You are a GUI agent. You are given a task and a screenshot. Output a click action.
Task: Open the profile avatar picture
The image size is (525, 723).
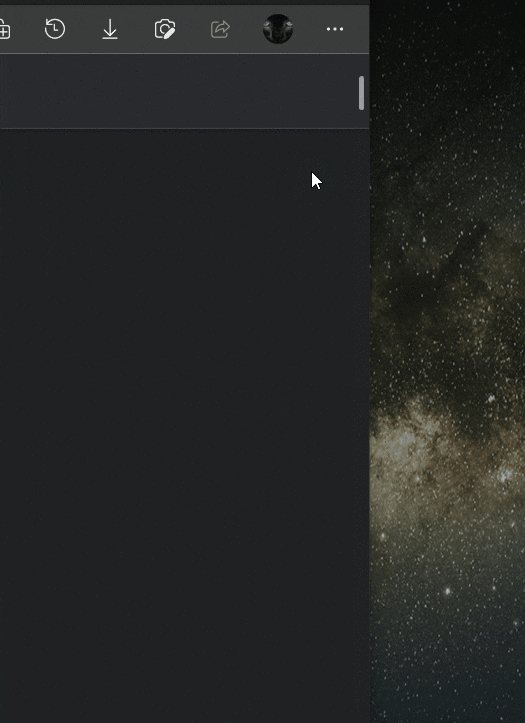click(278, 29)
